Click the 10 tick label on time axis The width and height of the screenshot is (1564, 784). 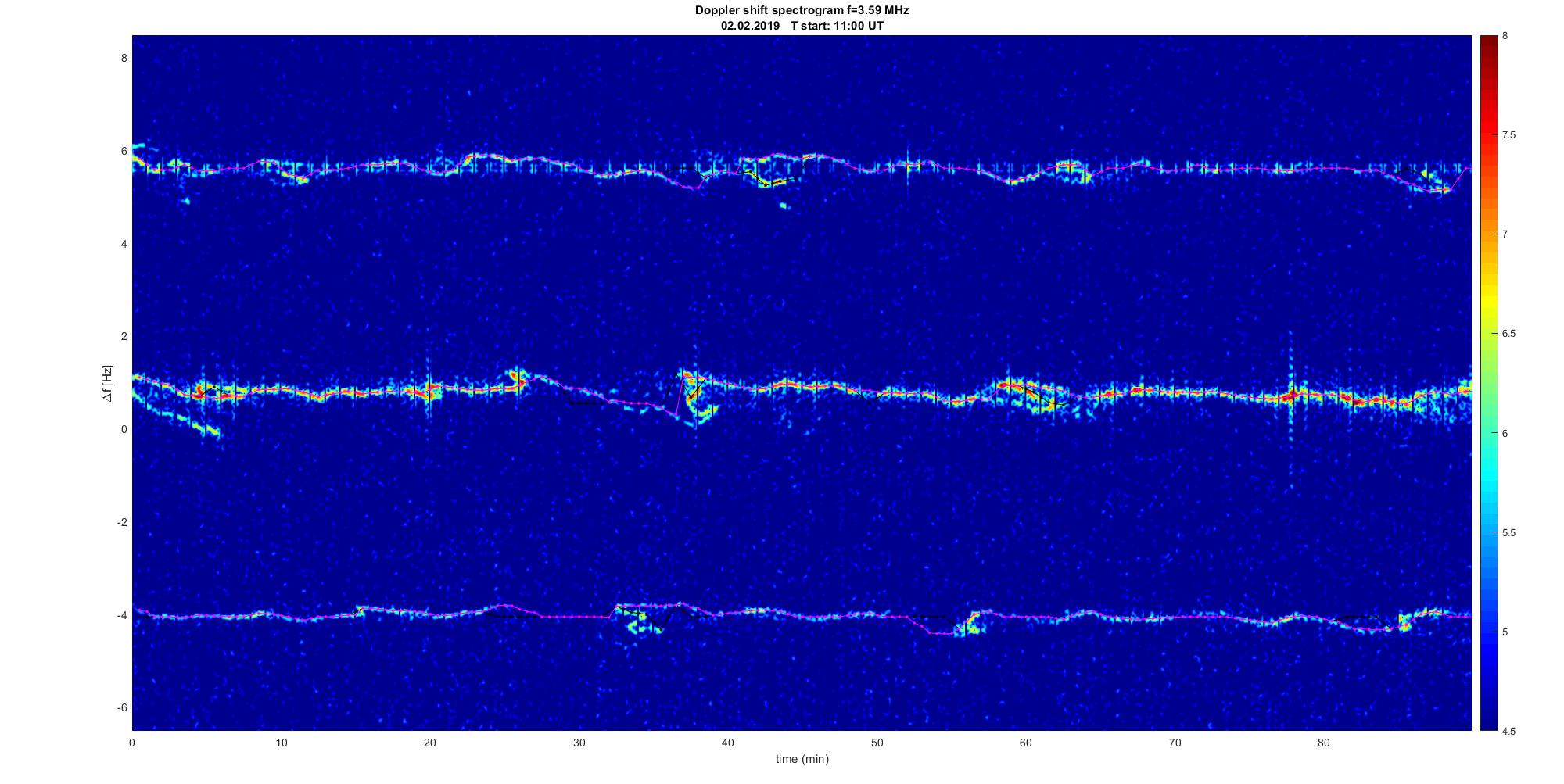coord(281,743)
